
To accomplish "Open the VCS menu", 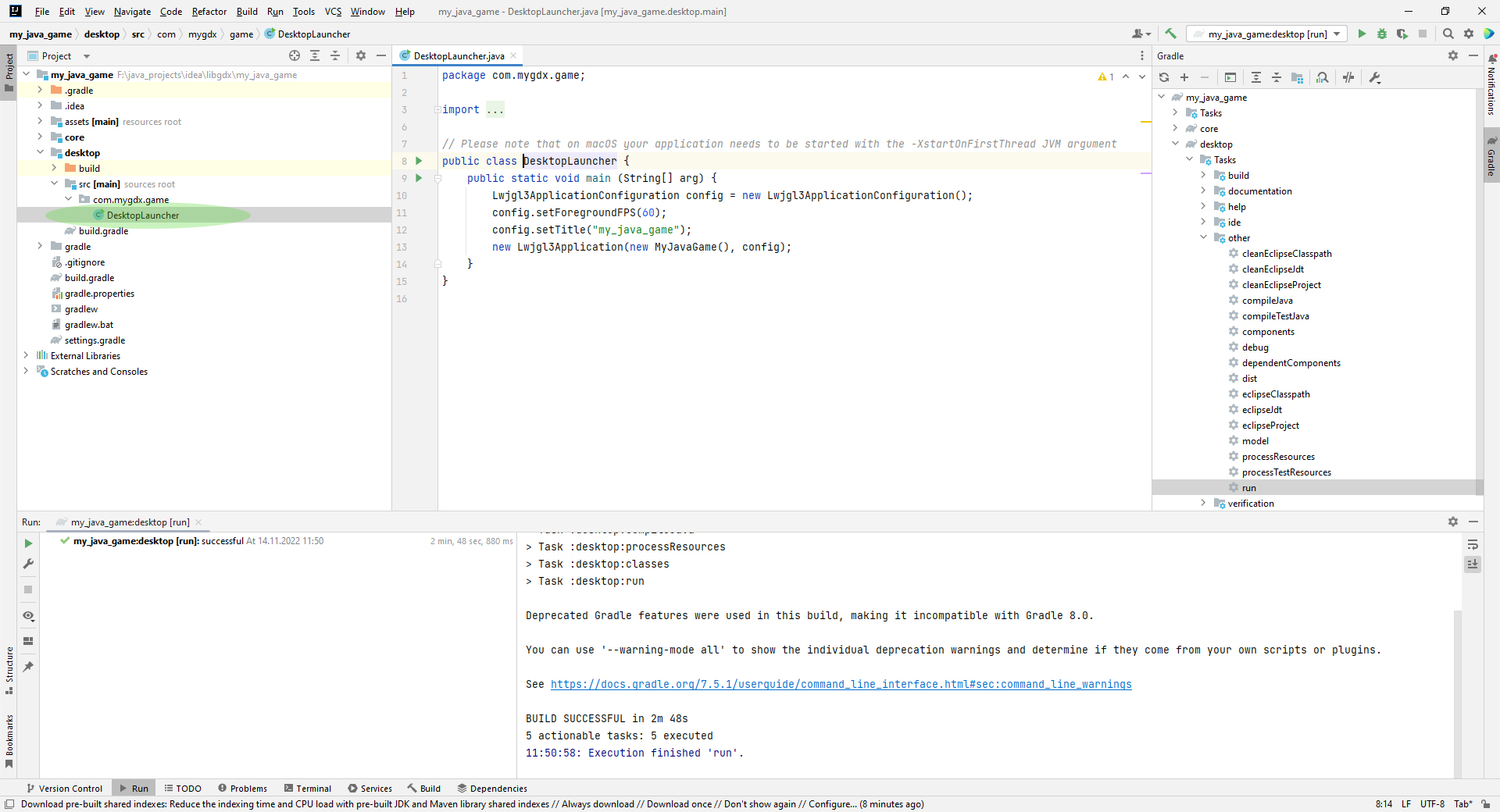I will click(333, 11).
